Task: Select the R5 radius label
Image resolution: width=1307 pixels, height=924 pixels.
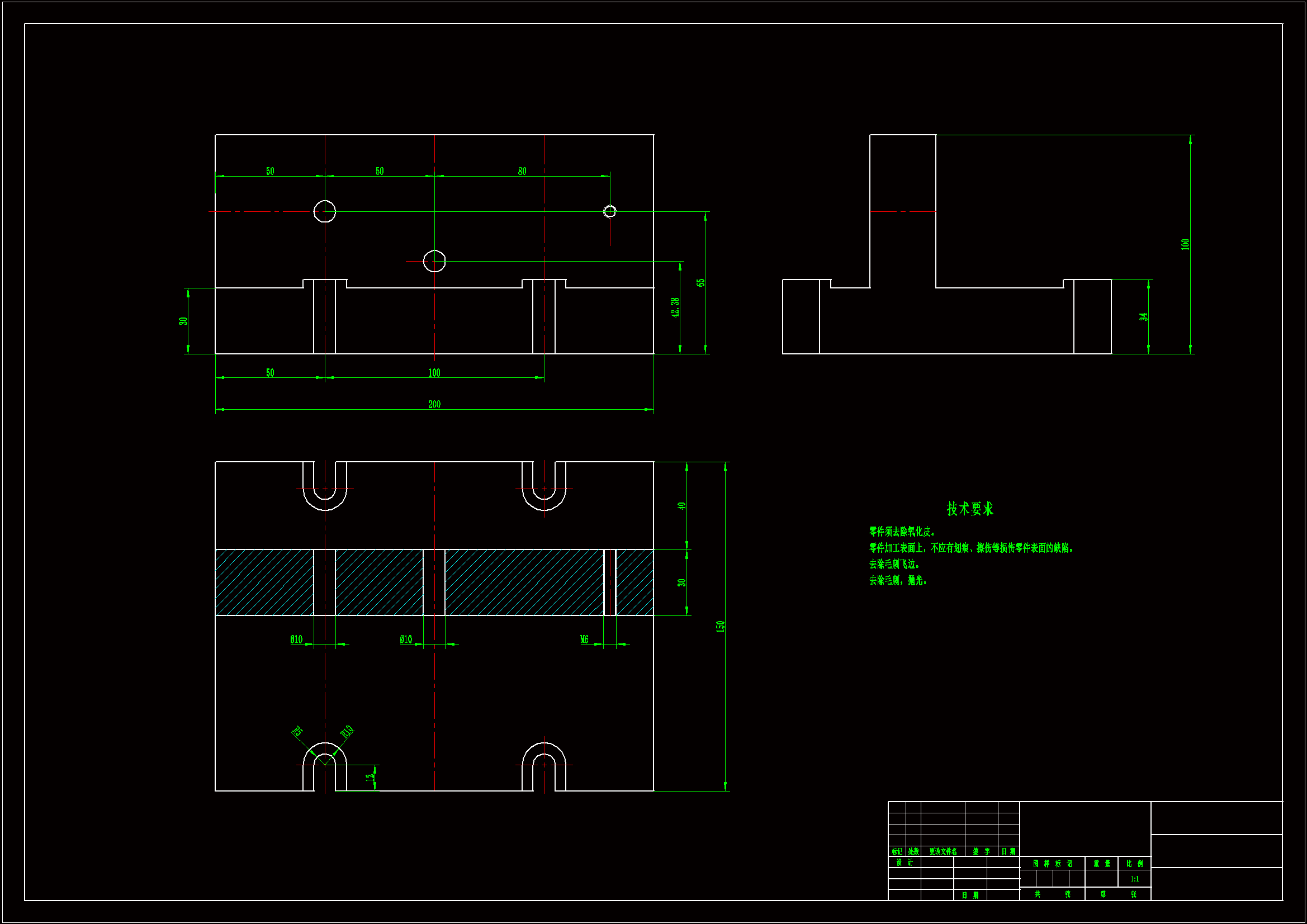Action: (297, 731)
